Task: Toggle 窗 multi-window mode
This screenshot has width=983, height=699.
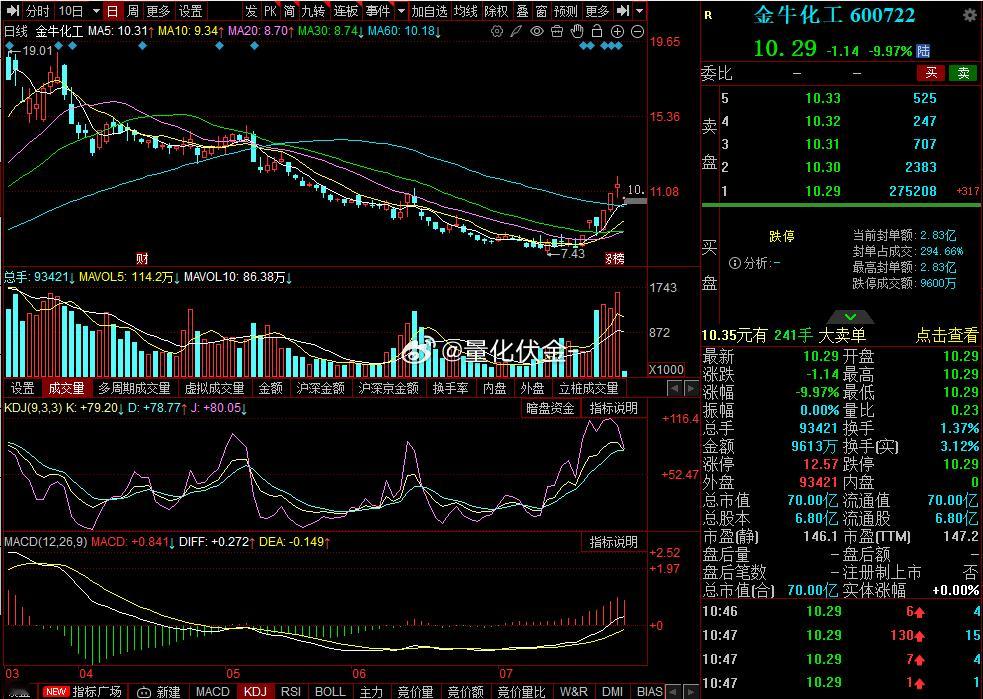Action: pos(542,11)
